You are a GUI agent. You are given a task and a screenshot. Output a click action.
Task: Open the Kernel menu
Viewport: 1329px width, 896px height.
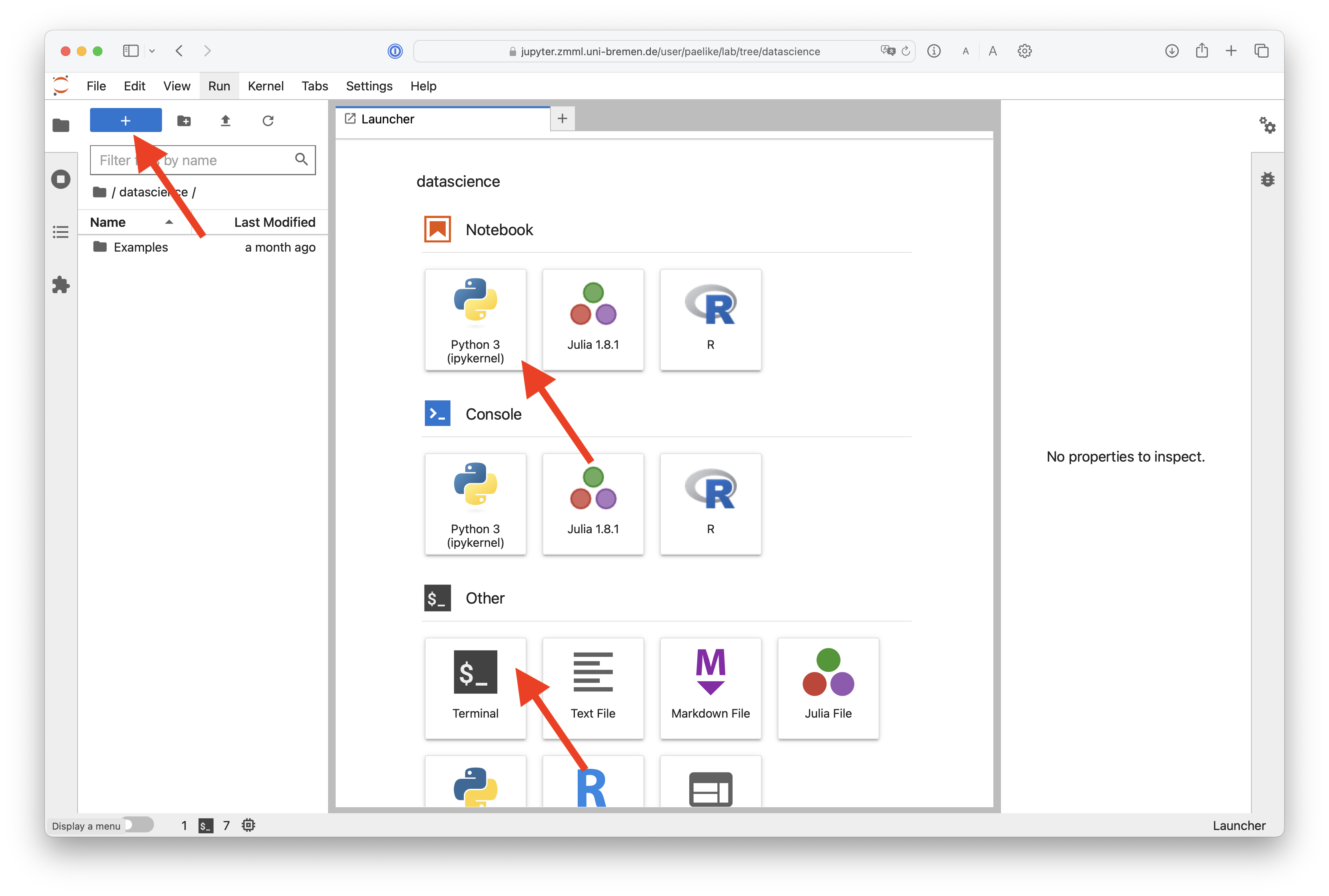266,86
